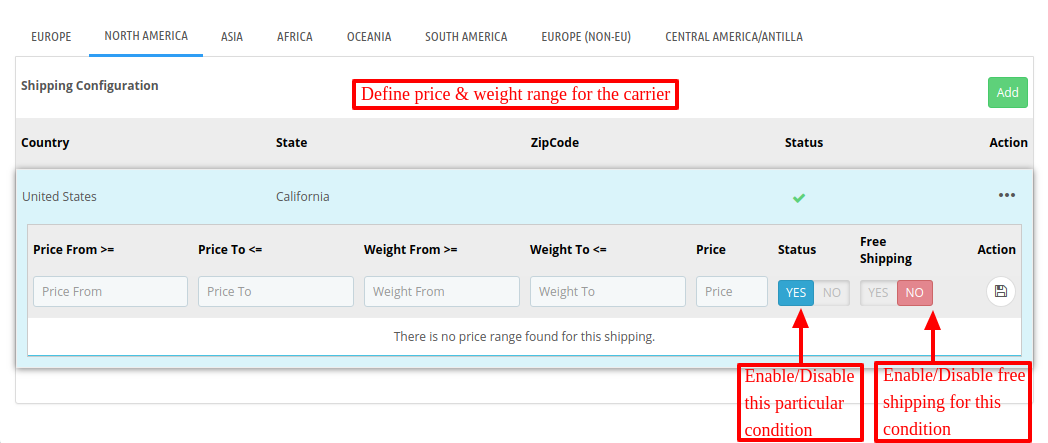The image size is (1048, 443).
Task: Set Status toggle to NO
Action: point(831,293)
